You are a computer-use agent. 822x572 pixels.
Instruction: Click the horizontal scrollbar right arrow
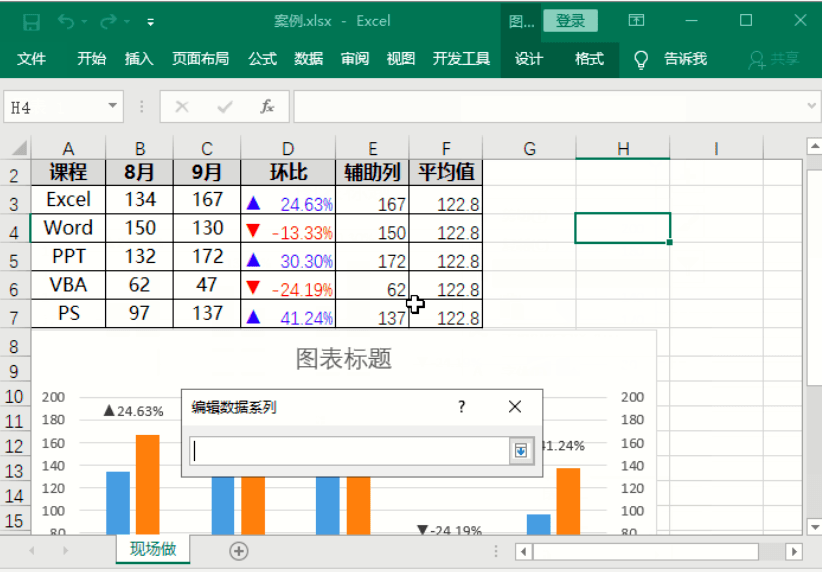[x=793, y=551]
